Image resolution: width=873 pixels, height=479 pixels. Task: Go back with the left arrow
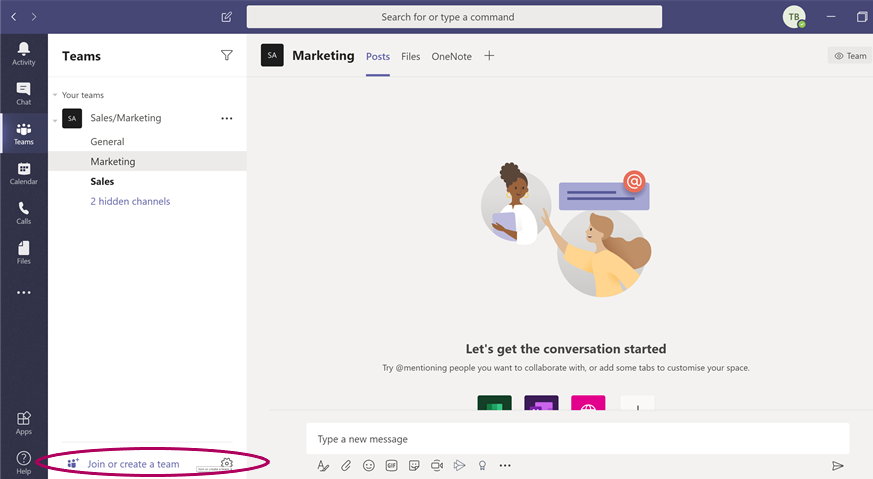click(14, 17)
